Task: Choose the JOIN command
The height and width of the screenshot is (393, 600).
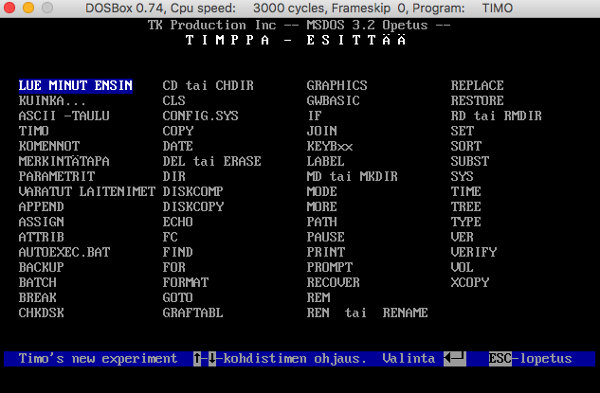Action: click(x=322, y=131)
